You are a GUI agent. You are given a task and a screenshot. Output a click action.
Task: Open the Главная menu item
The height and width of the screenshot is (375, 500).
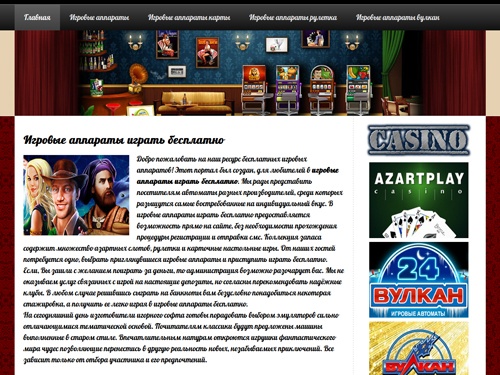37,17
